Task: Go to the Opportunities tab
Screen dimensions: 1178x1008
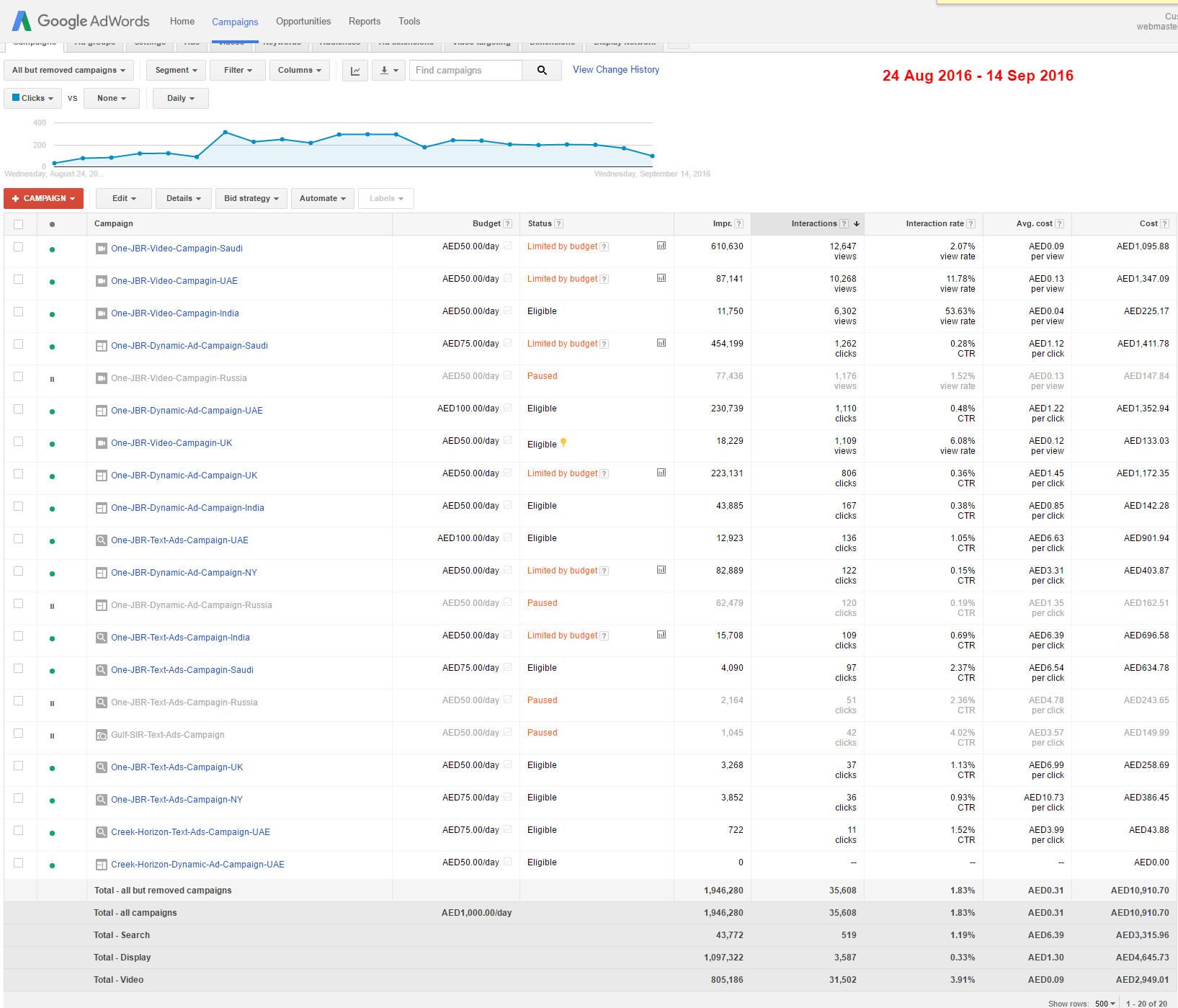Action: point(303,22)
